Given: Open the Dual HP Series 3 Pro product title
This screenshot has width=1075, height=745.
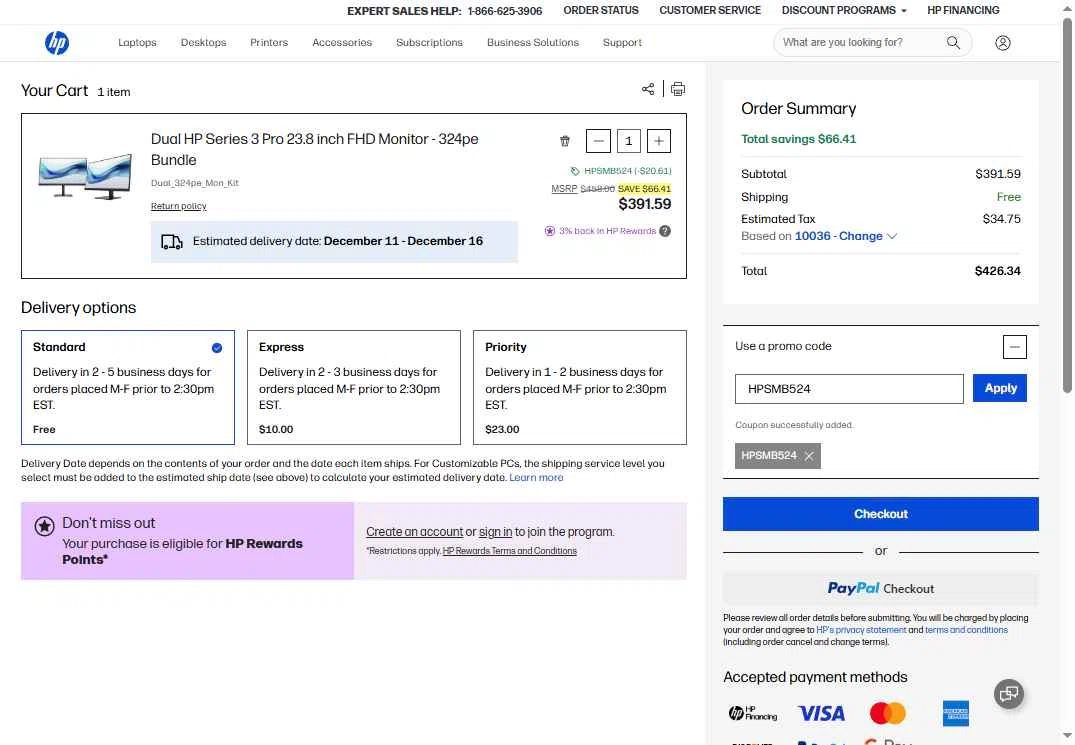Looking at the screenshot, I should [x=315, y=149].
